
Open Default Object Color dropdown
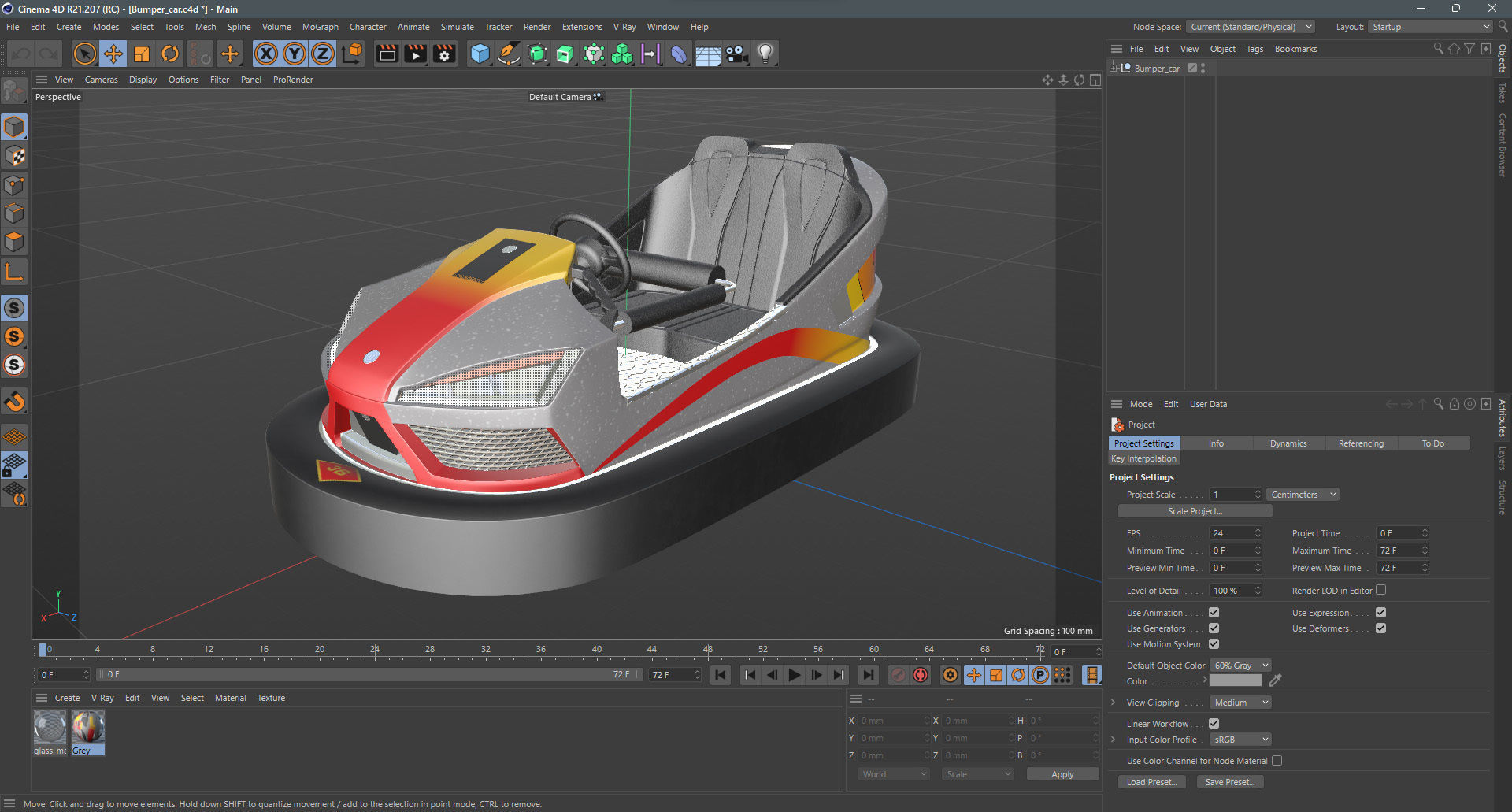(1240, 666)
